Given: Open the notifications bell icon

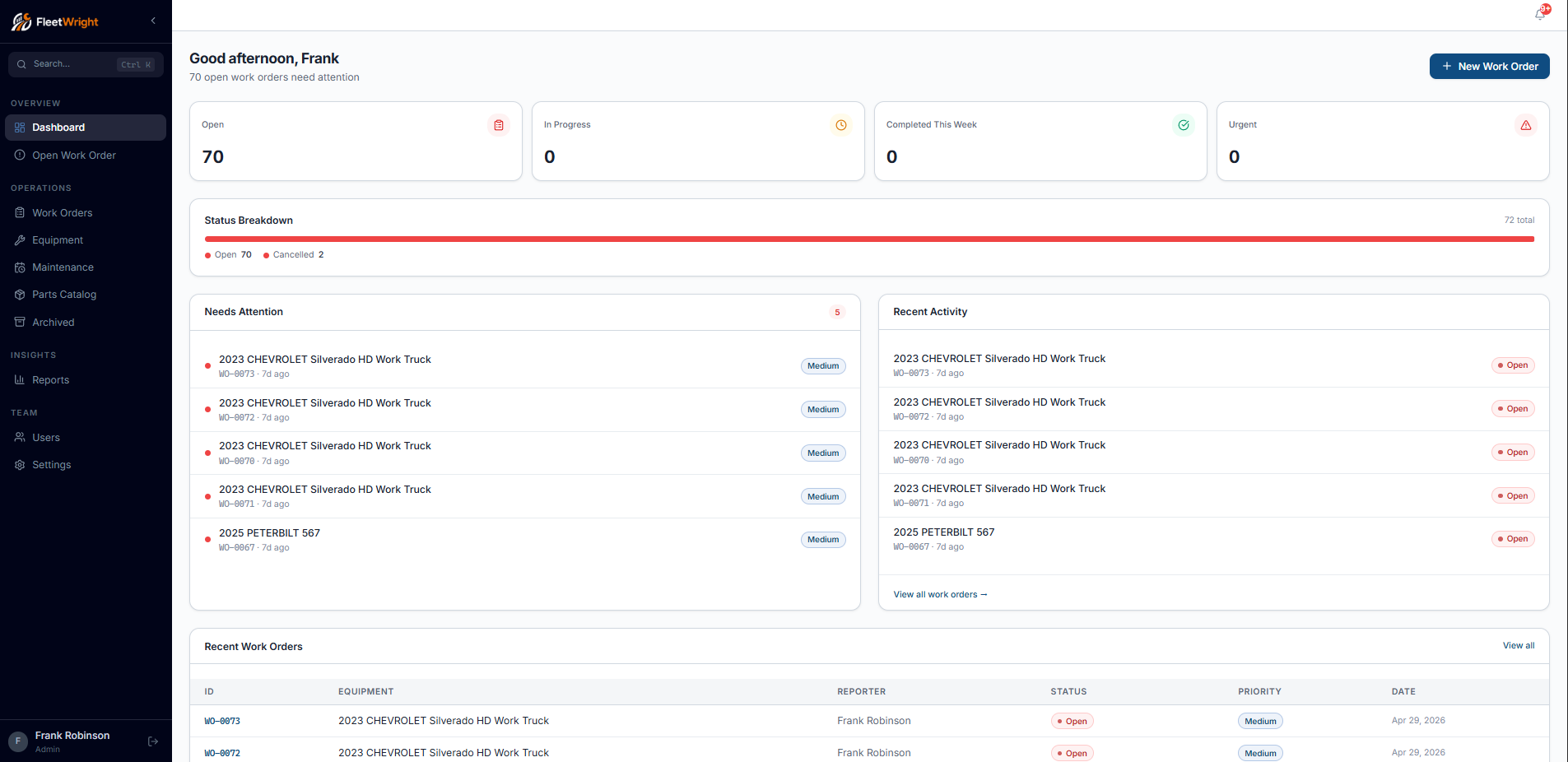Looking at the screenshot, I should [1540, 14].
